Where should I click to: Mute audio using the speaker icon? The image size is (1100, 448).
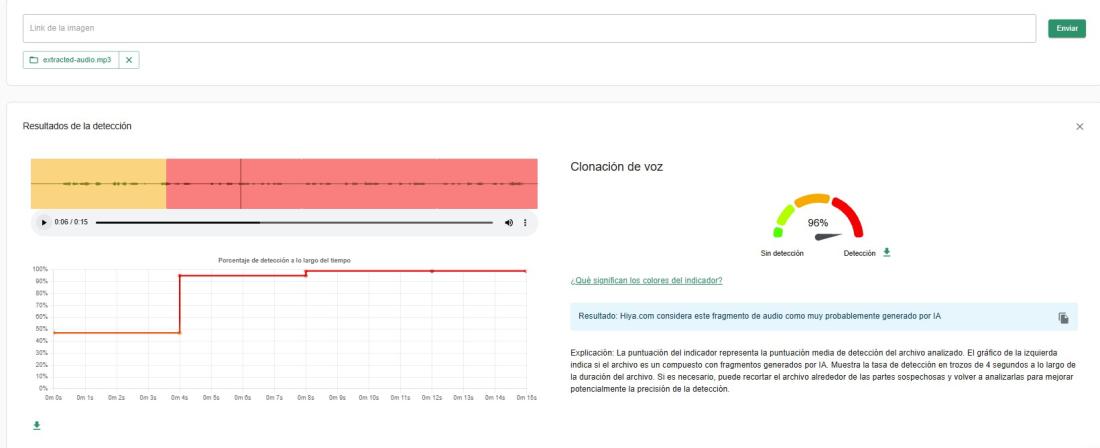click(509, 222)
